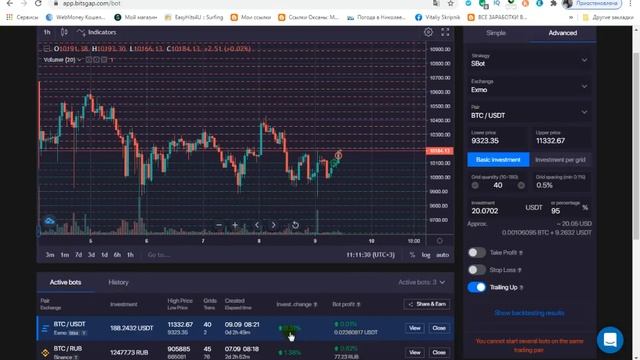Expand the Volume (20) indicator chevron

click(80, 60)
